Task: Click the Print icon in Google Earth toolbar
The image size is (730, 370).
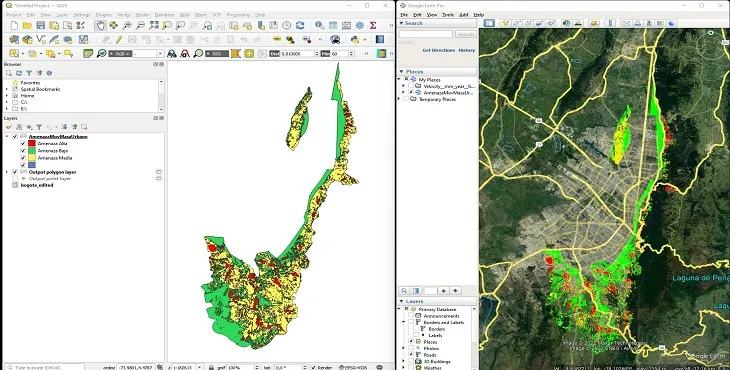Action: click(637, 23)
